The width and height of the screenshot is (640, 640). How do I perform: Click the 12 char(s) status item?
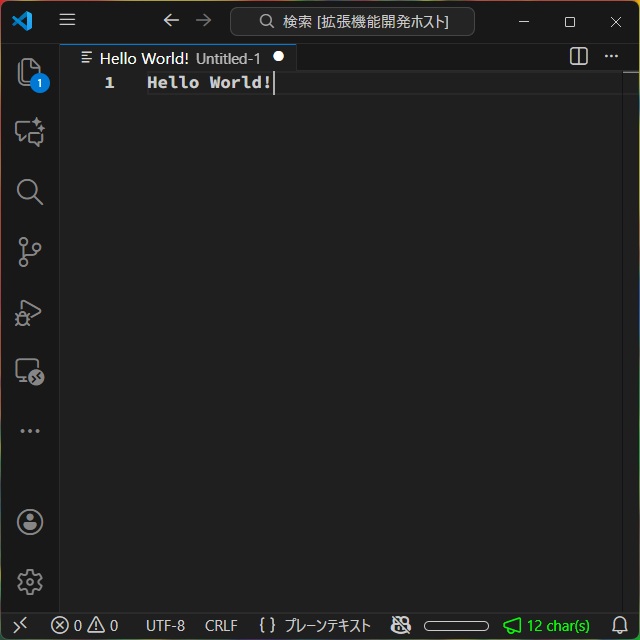coord(547,626)
